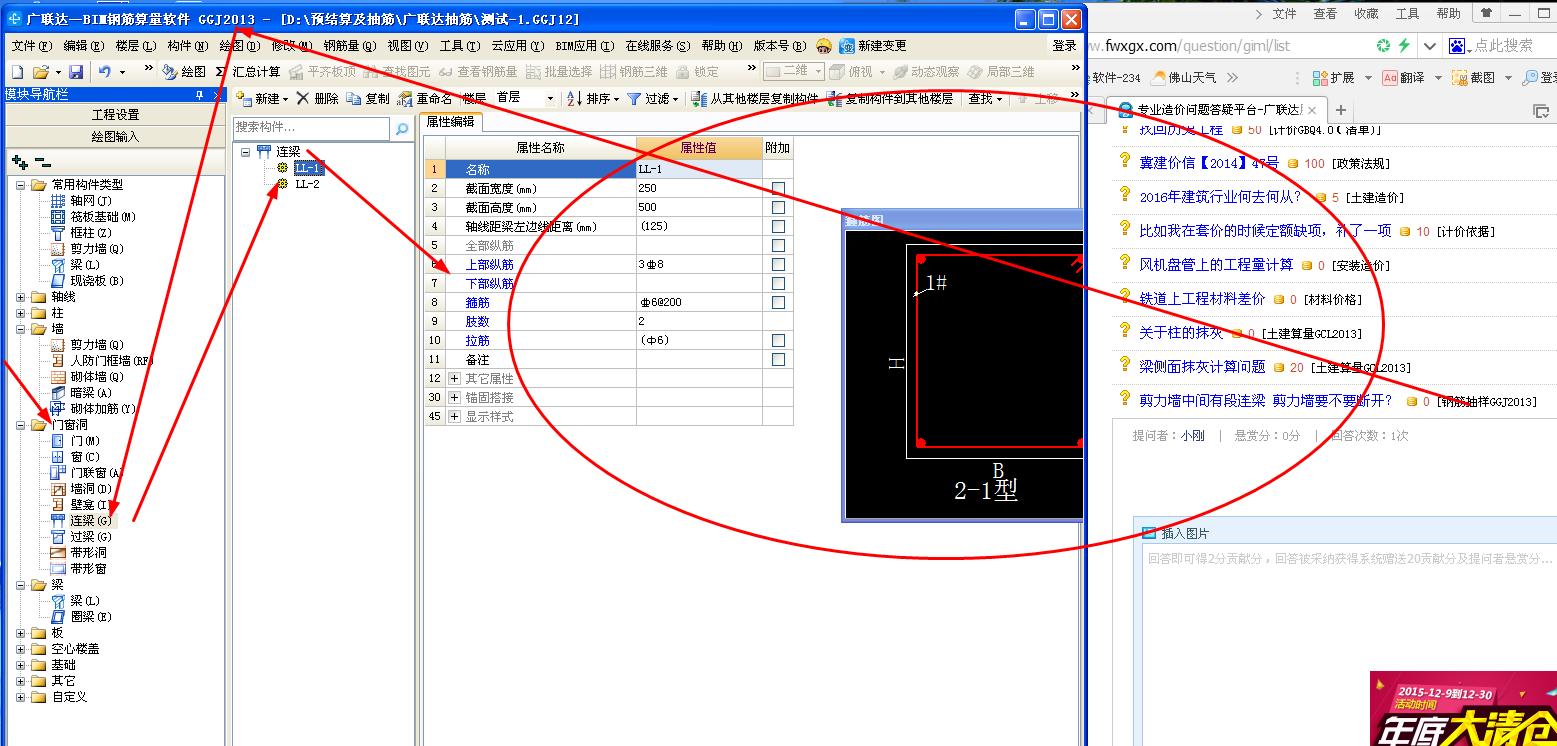Screen dimensions: 1557x746
Task: Expand the 柱 folder
Action: 21,313
